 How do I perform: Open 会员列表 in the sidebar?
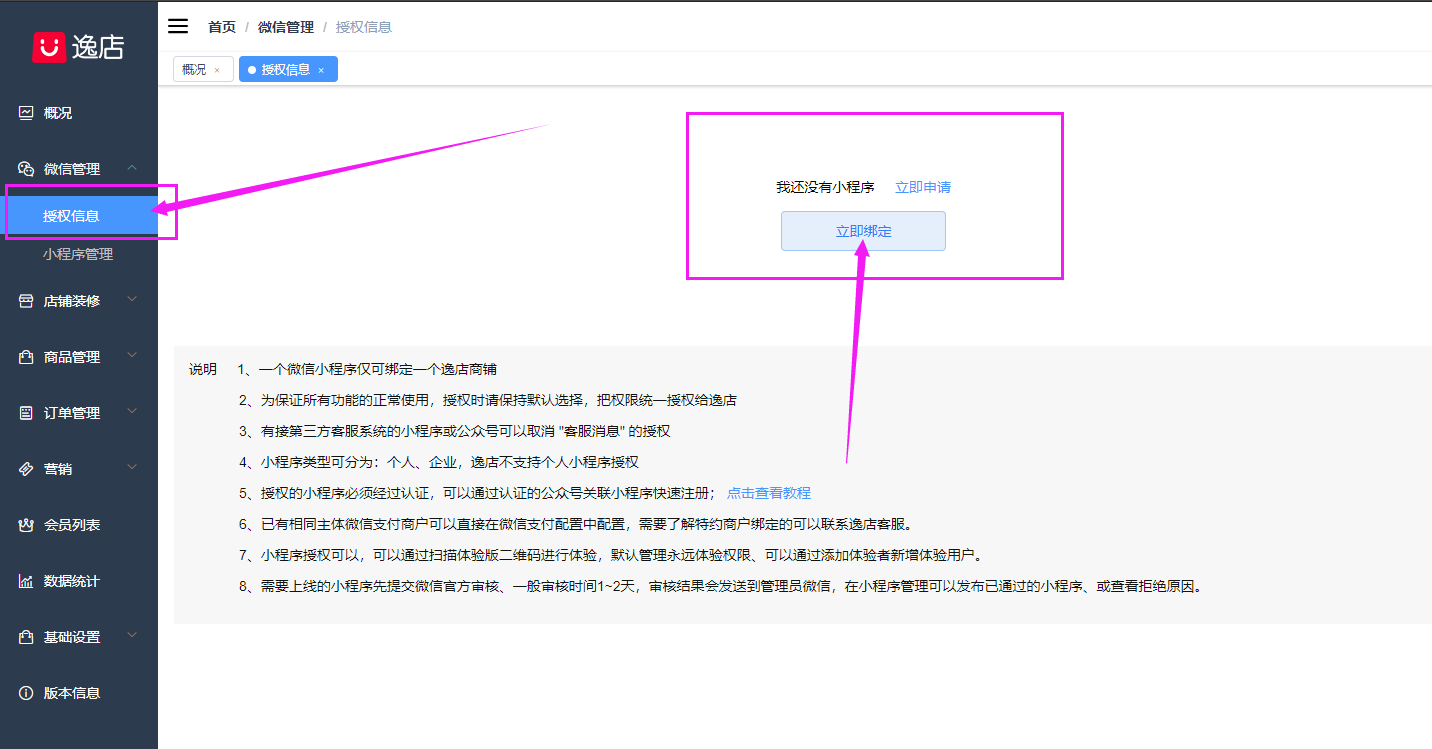click(x=79, y=525)
